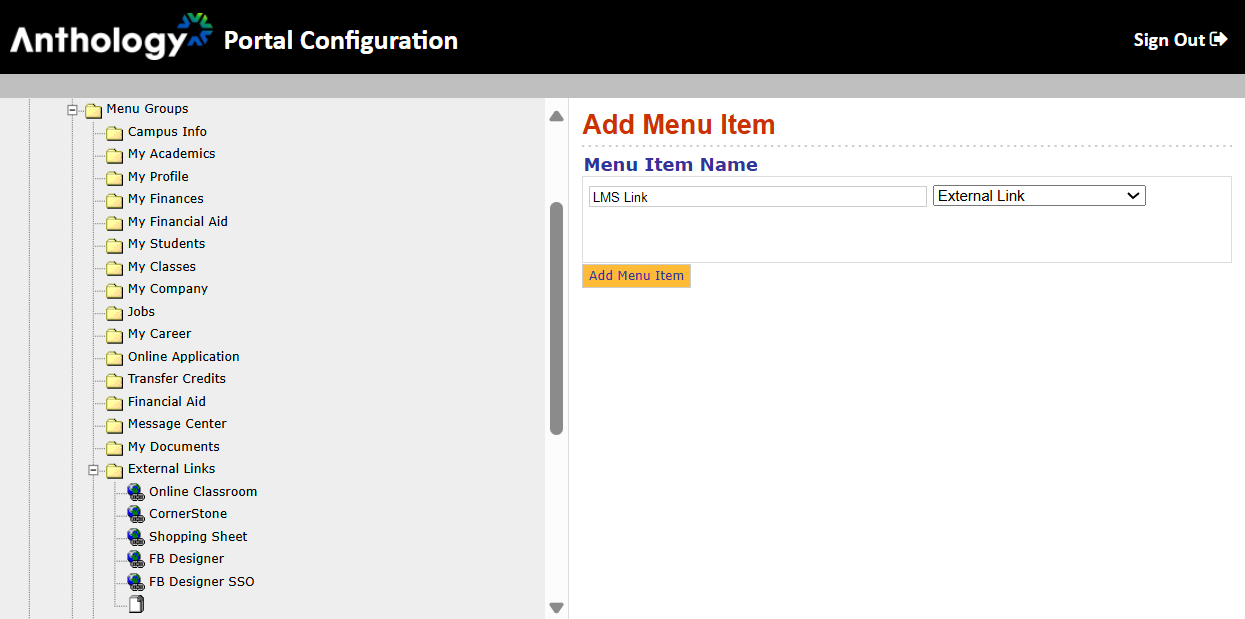The image size is (1245, 619).
Task: Click the tree panel scrollbar thumb
Action: coord(556,318)
